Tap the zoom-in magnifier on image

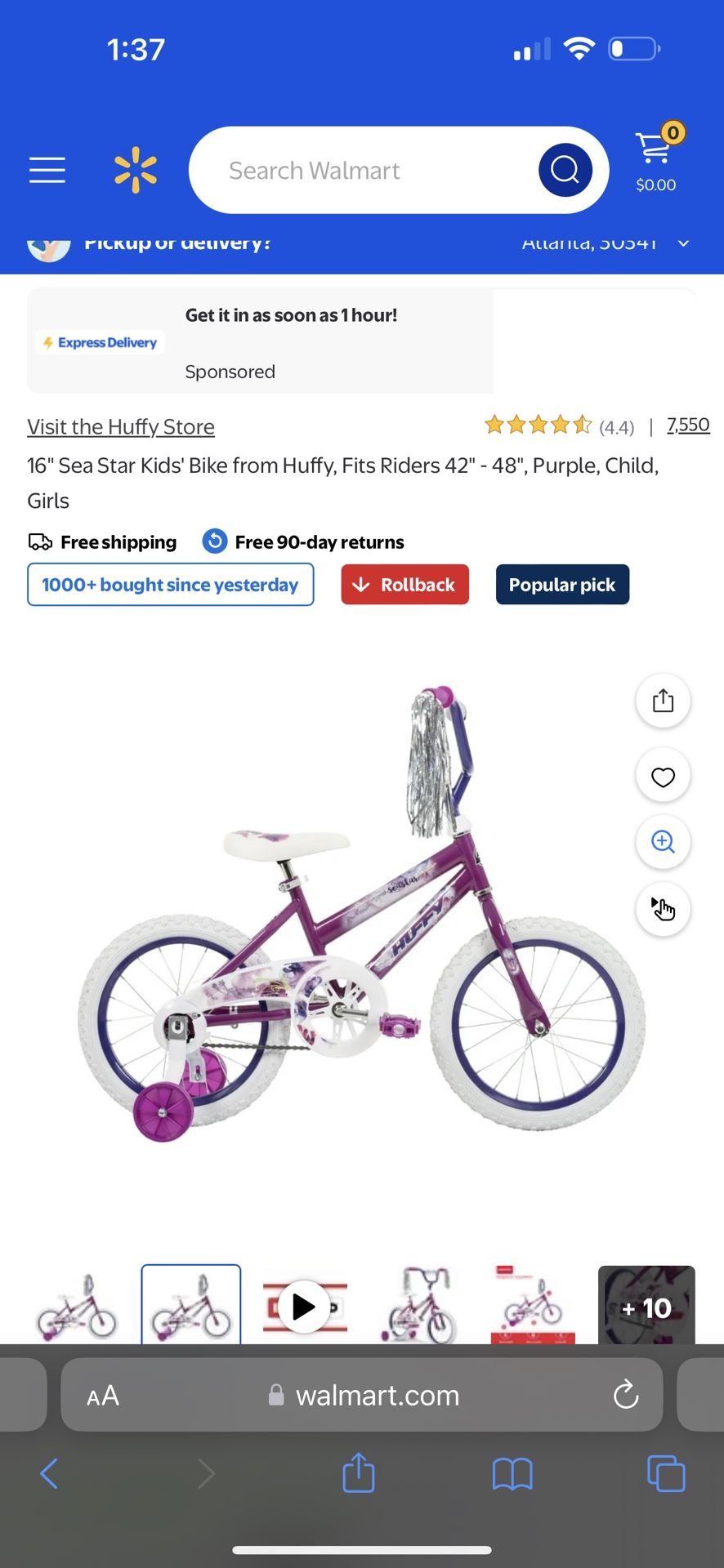(663, 842)
